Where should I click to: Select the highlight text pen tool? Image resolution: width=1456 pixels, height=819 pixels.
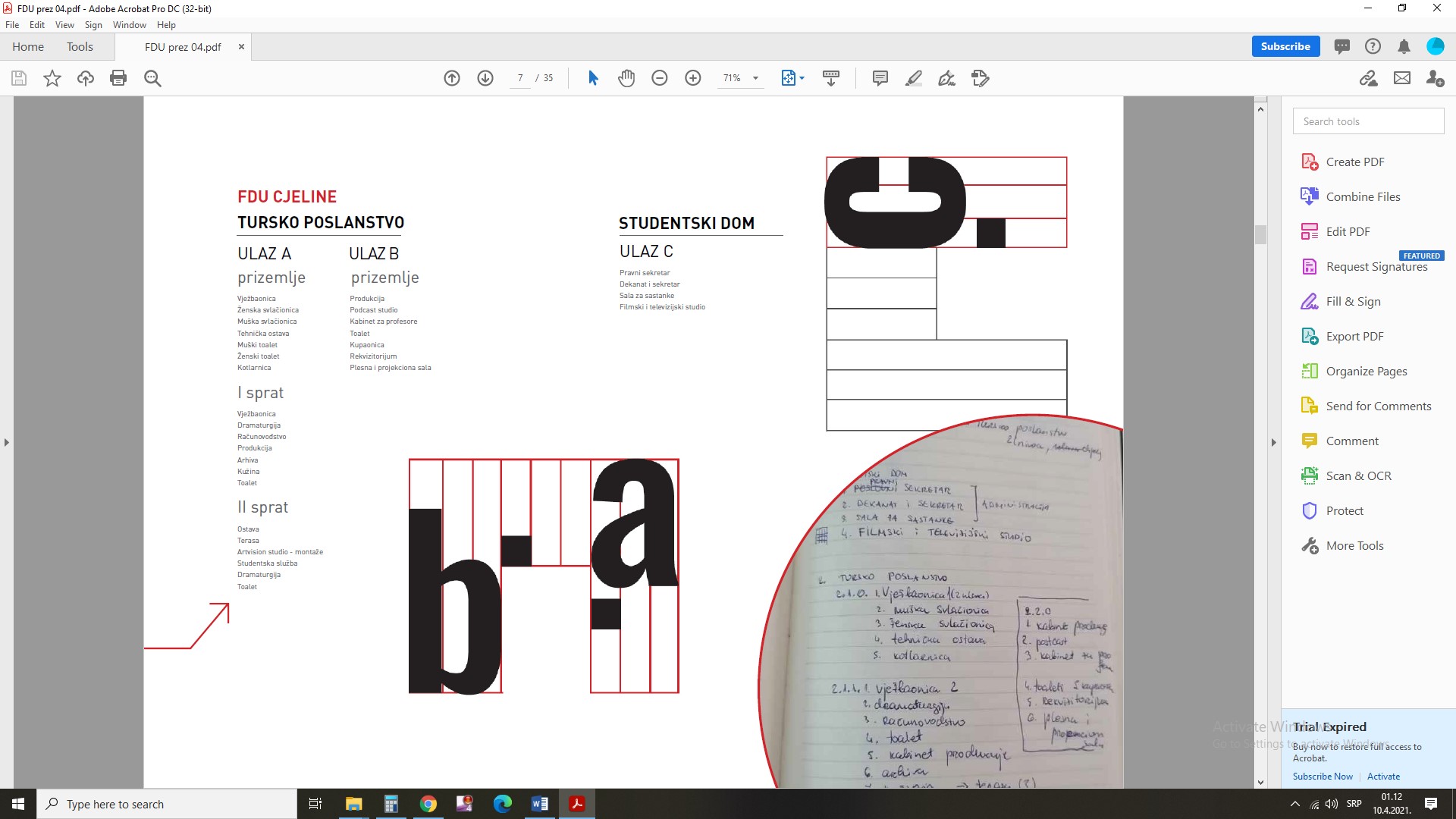coord(914,78)
